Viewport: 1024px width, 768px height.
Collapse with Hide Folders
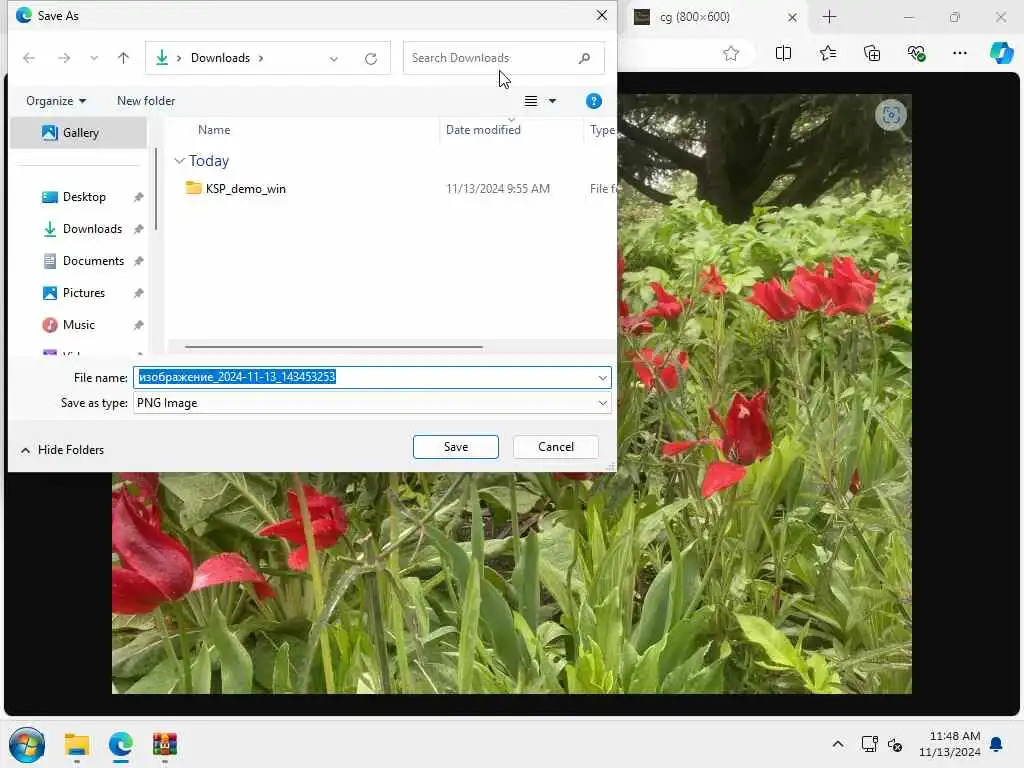[63, 450]
